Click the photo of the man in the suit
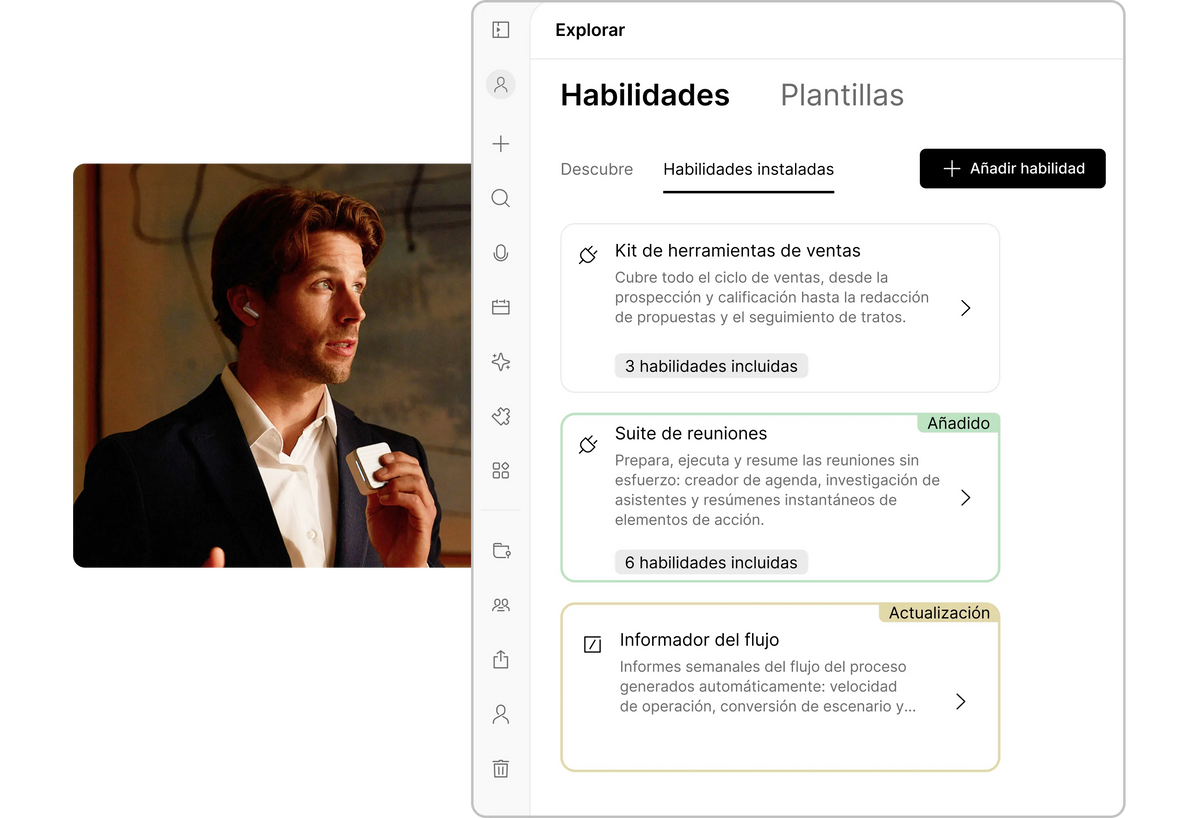 272,365
